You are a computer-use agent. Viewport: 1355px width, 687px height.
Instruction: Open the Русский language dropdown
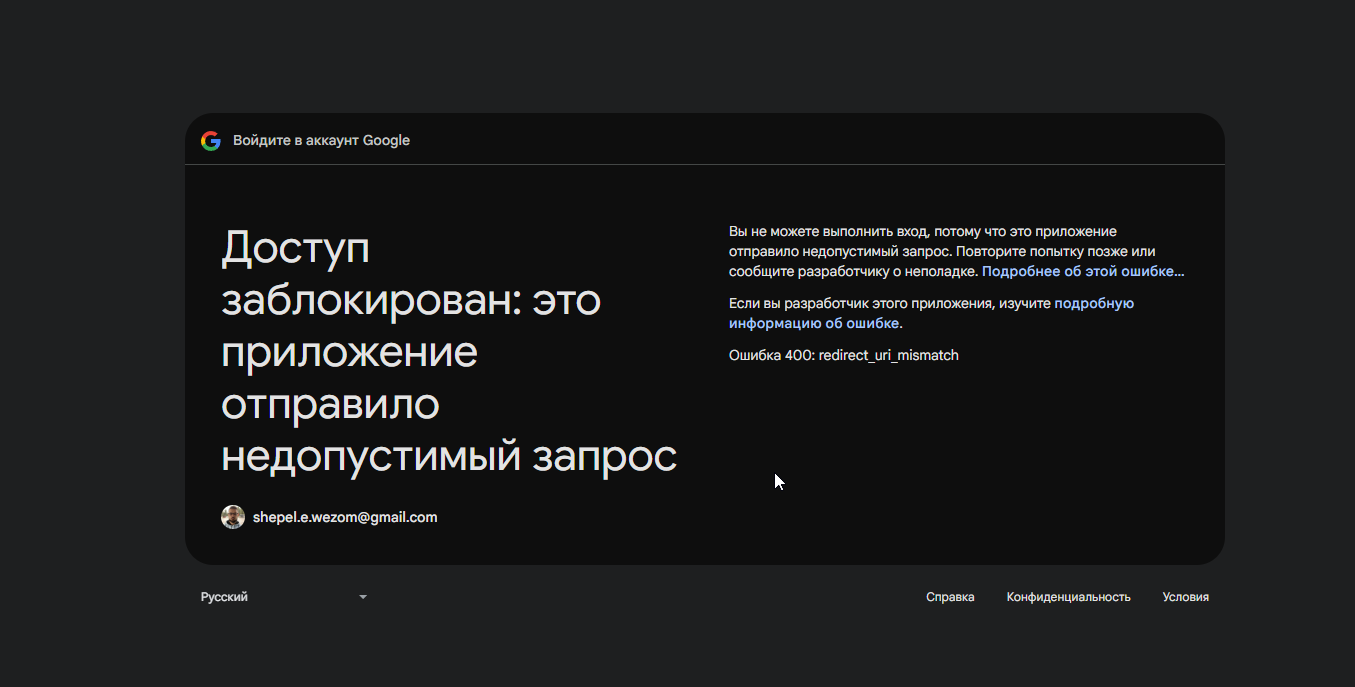[285, 597]
